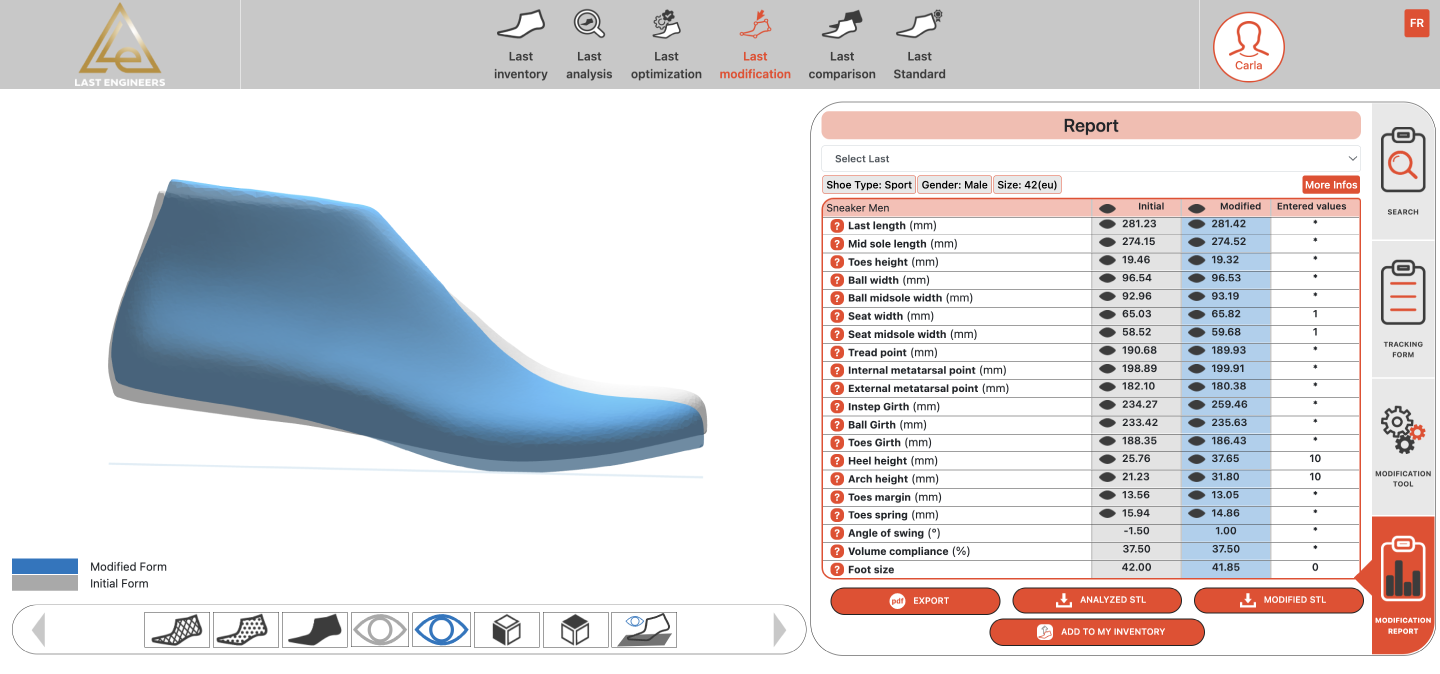Open the Tracking Form sidebar icon

click(x=1402, y=308)
